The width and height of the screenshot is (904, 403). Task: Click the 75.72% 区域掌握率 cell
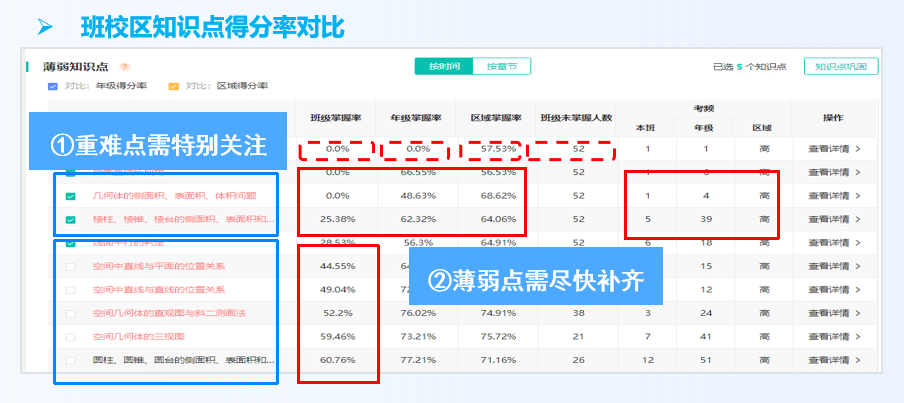(498, 337)
